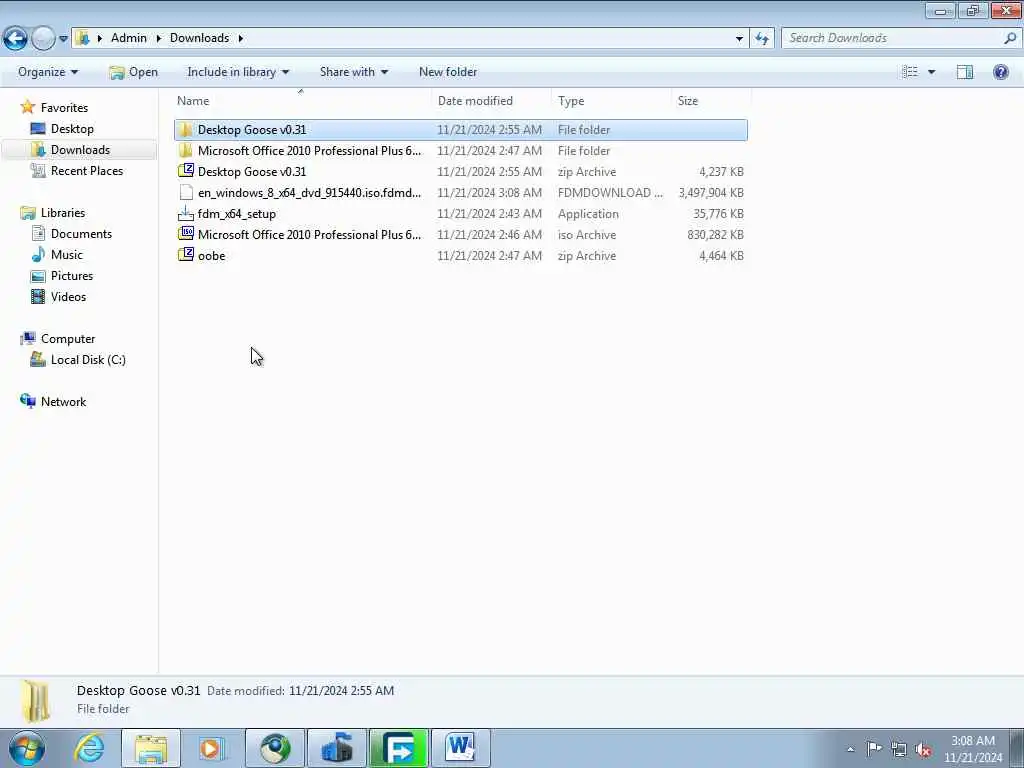Open Local Disk (C:) in the sidebar
This screenshot has width=1024, height=768.
coord(88,360)
